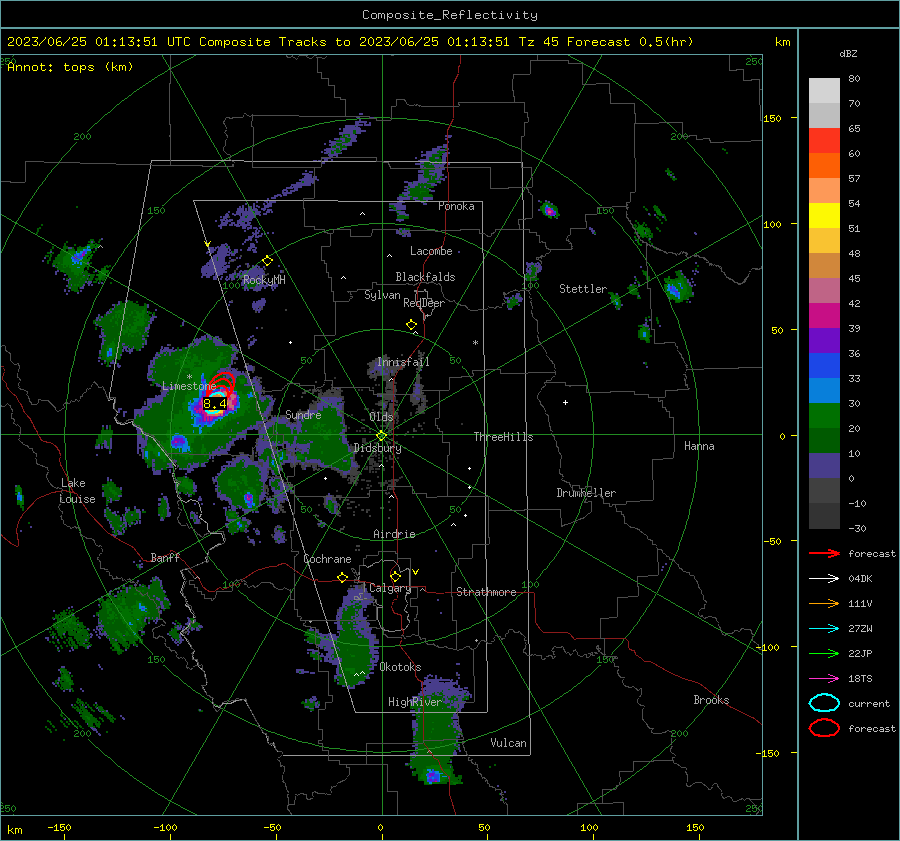Click the magenta swatch in the dBZ scale
Screen dimensions: 900x841
coord(824,316)
